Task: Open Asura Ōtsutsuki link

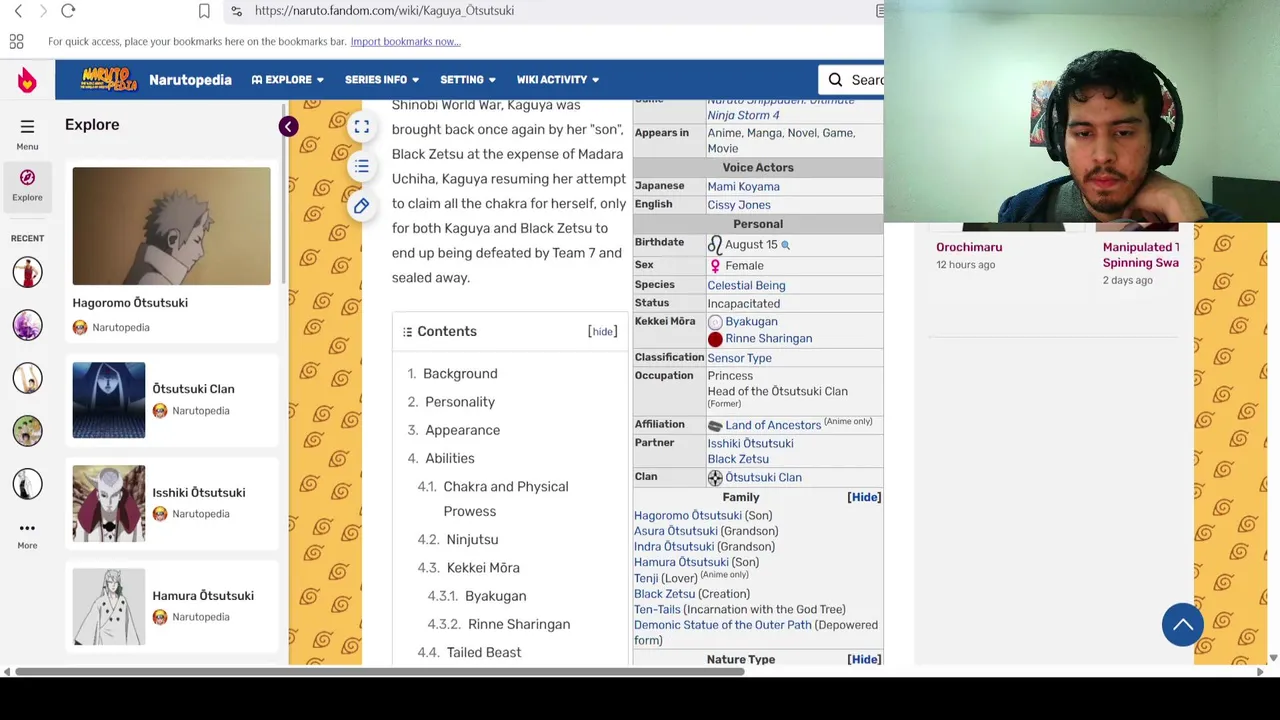Action: coord(675,532)
